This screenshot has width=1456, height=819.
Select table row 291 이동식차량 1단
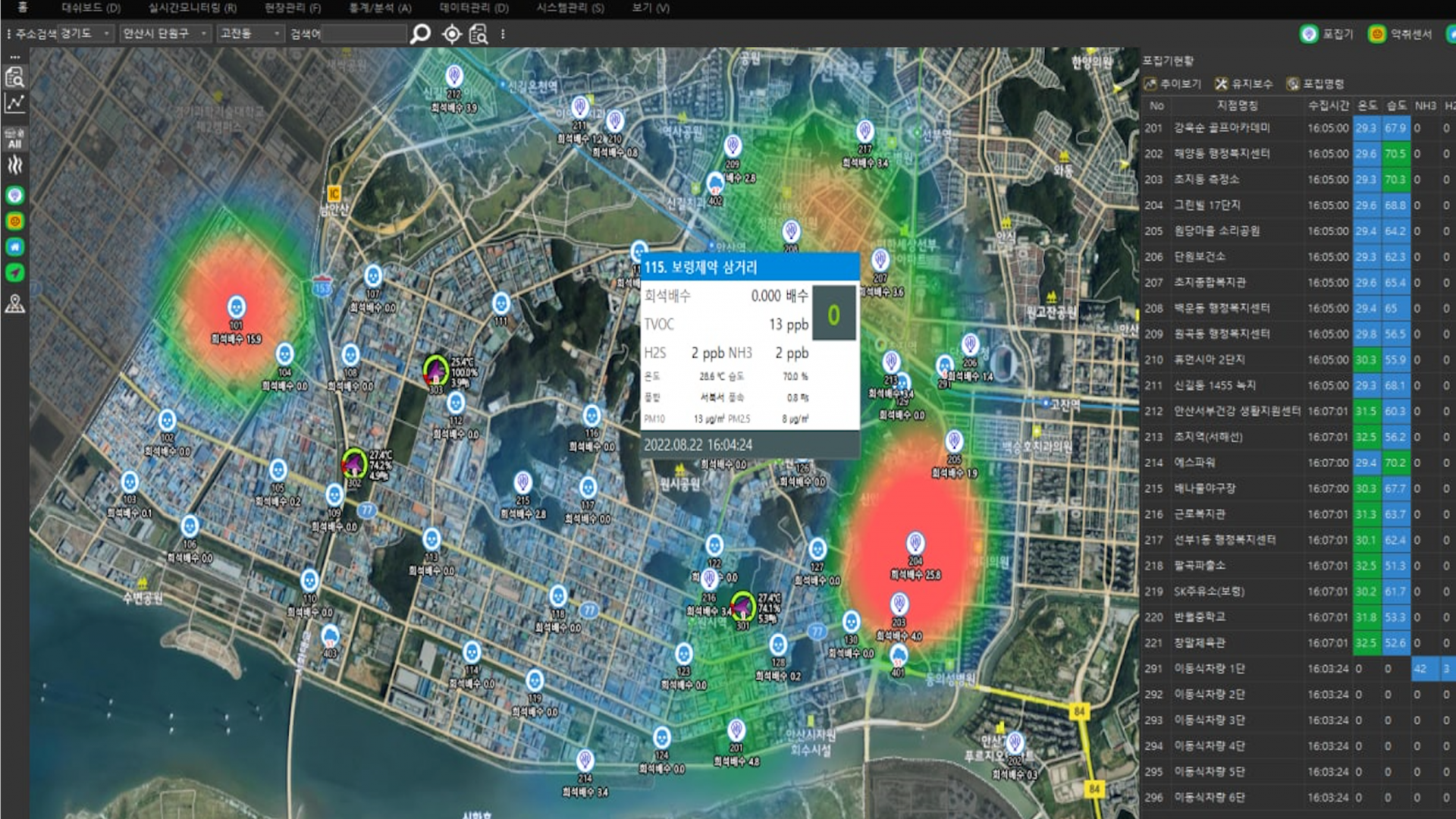1298,669
